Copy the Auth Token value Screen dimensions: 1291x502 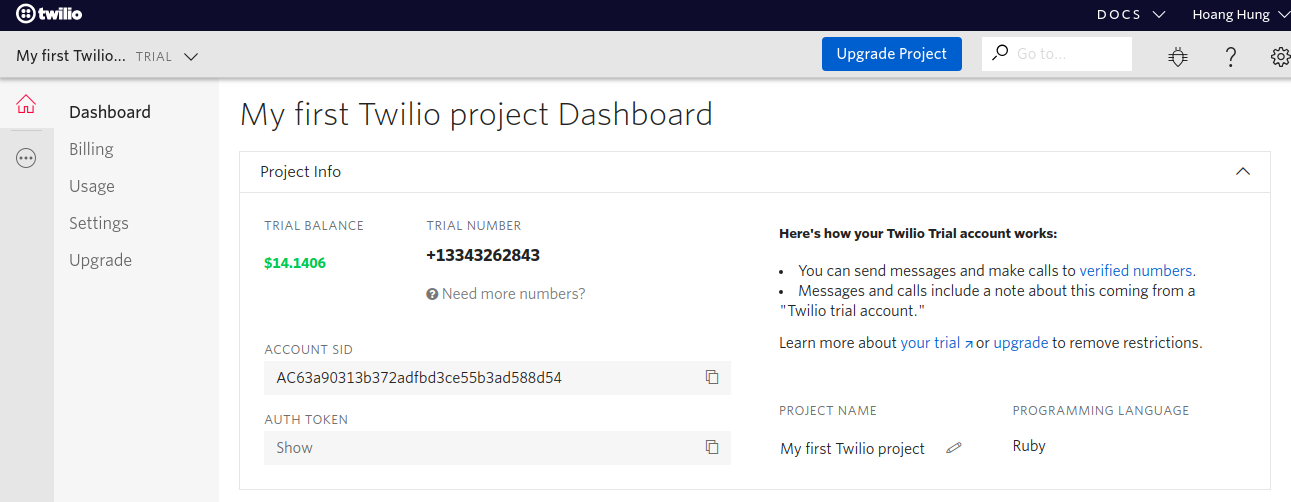pos(712,447)
